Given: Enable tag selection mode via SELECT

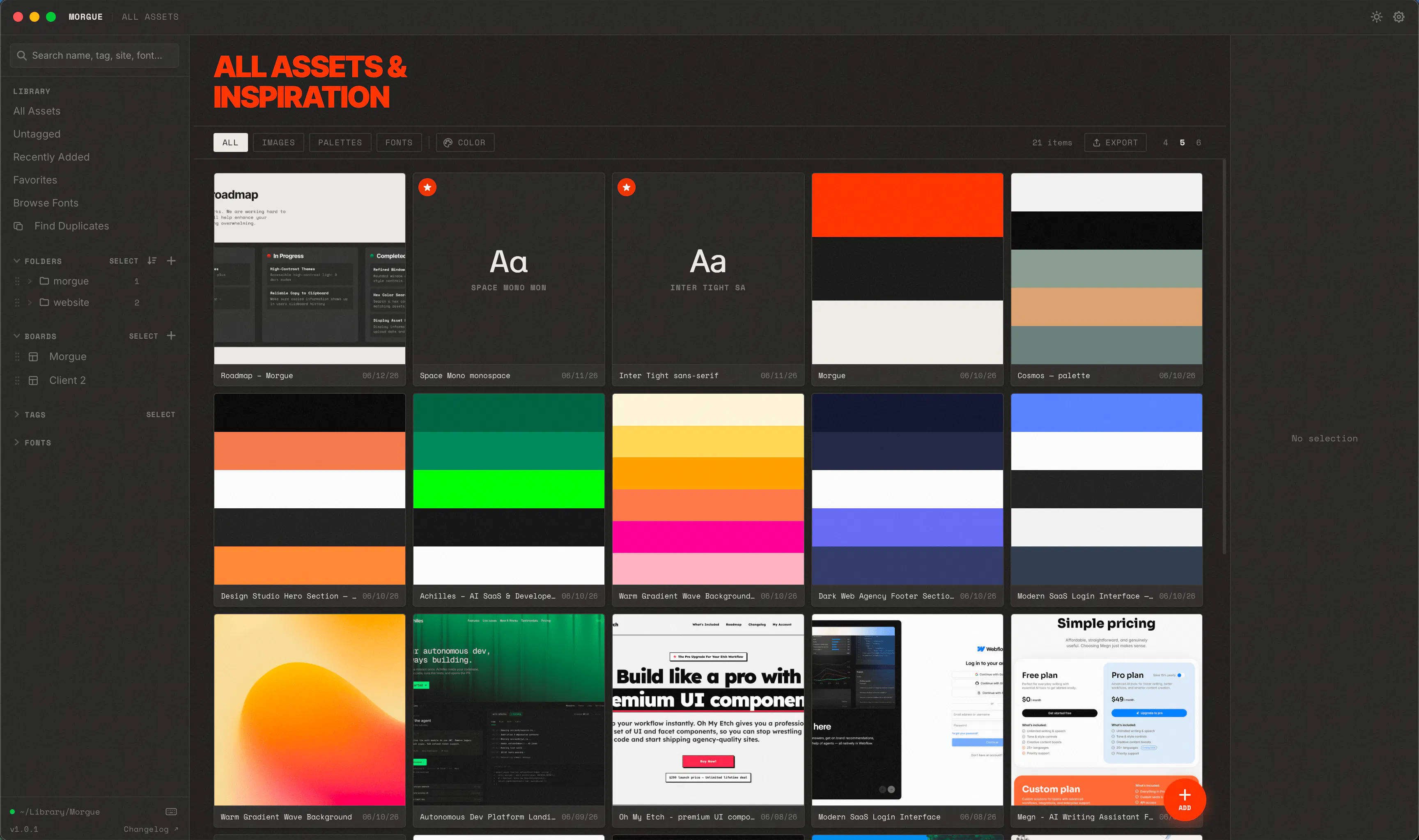Looking at the screenshot, I should tap(161, 414).
